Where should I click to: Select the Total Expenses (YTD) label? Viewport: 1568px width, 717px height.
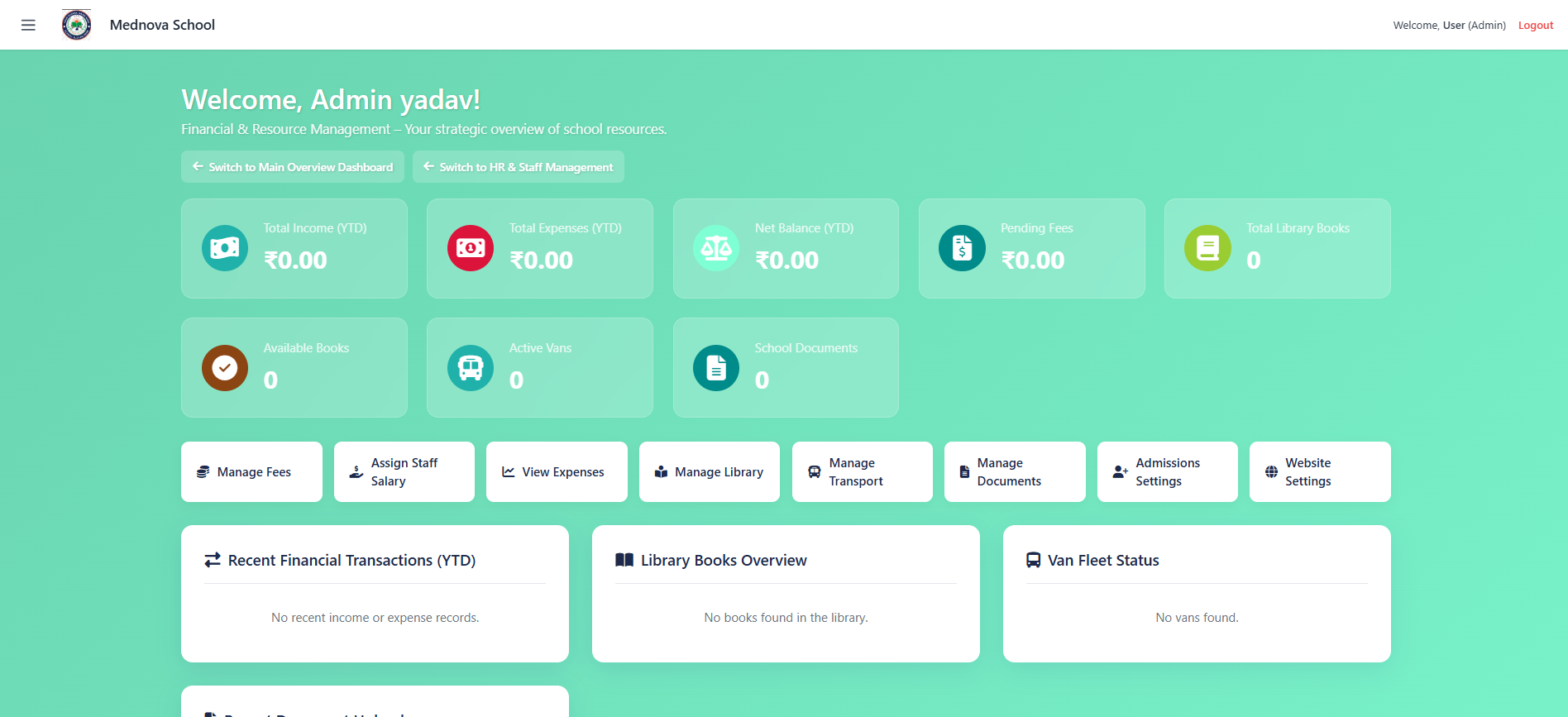pyautogui.click(x=566, y=228)
